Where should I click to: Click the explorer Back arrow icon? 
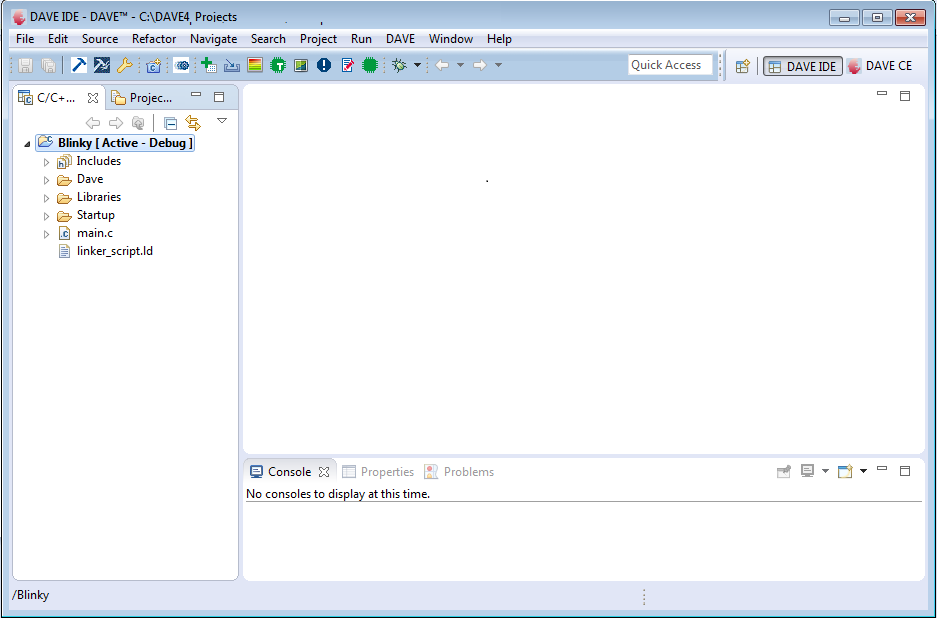93,123
